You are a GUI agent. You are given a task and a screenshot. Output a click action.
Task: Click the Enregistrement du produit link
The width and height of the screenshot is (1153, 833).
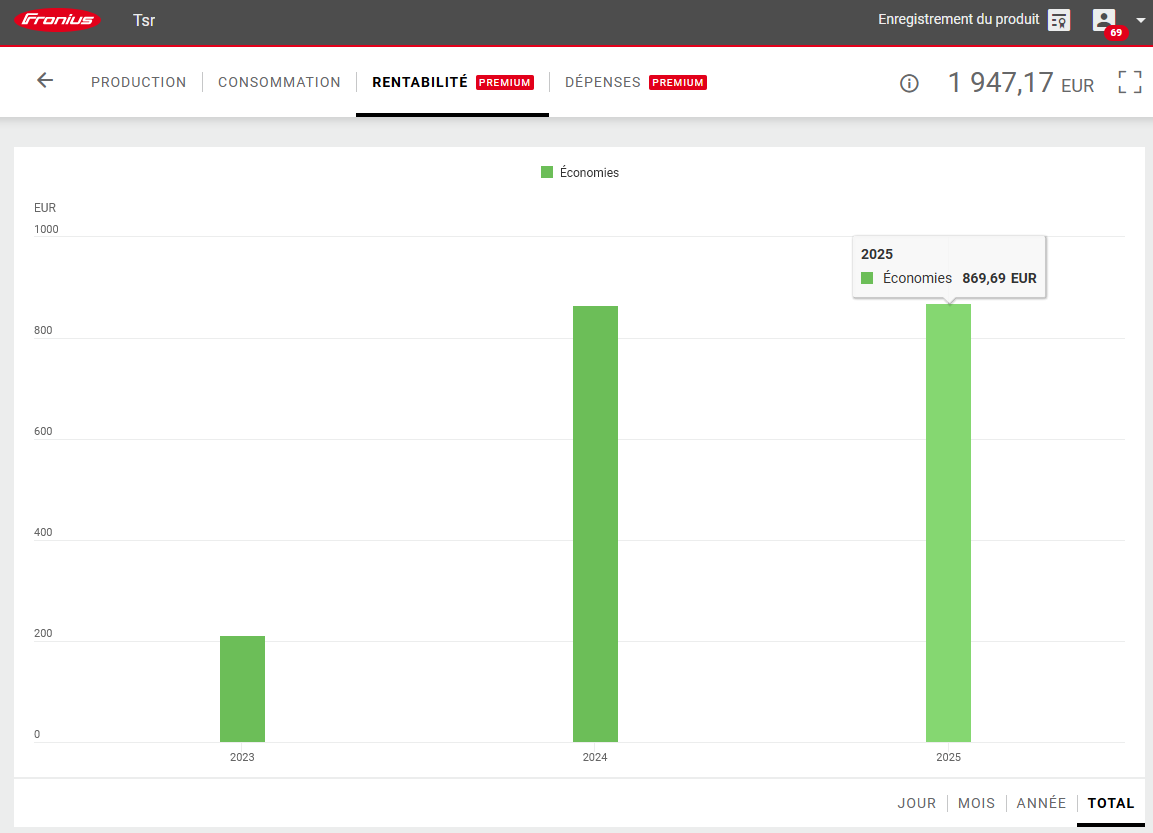[958, 19]
